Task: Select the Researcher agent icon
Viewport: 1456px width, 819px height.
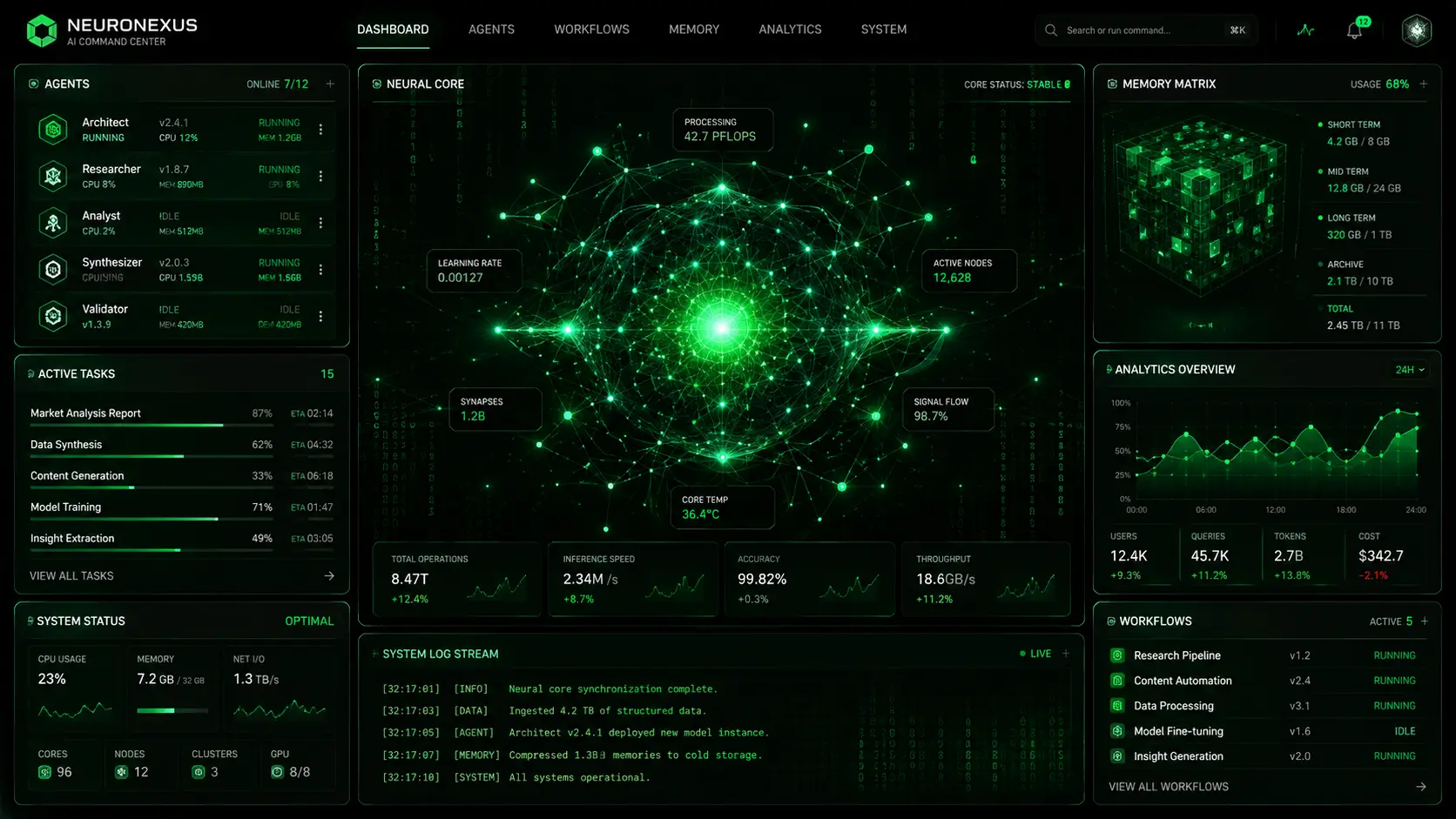Action: pyautogui.click(x=53, y=177)
